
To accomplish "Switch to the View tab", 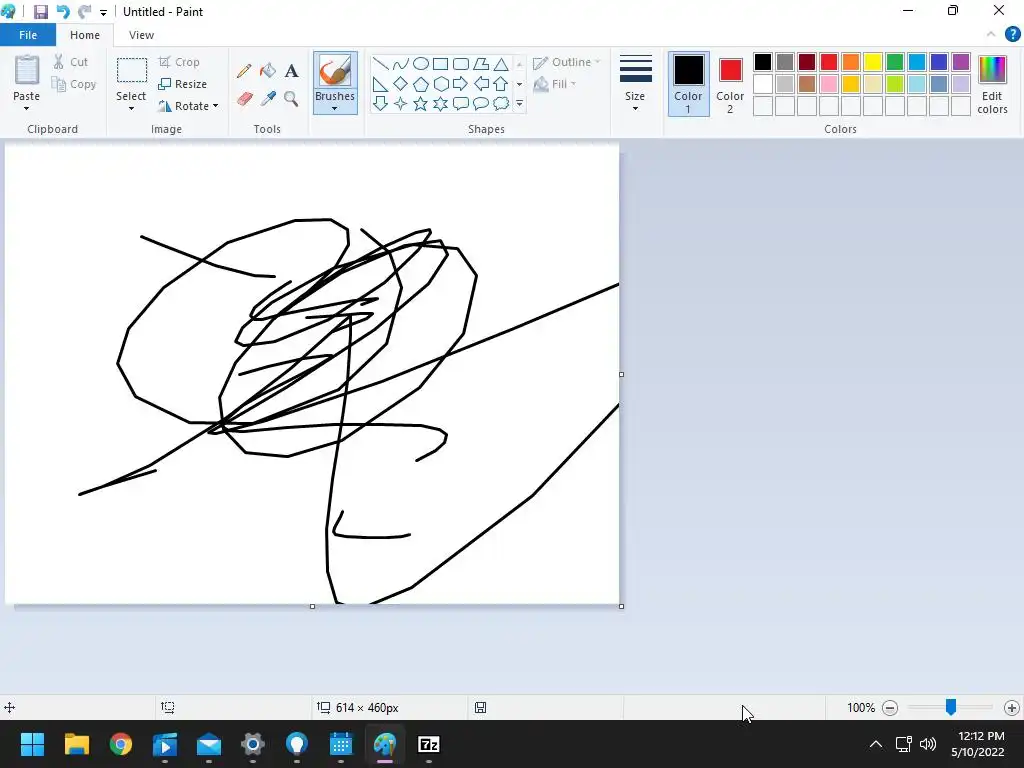I will pyautogui.click(x=141, y=35).
